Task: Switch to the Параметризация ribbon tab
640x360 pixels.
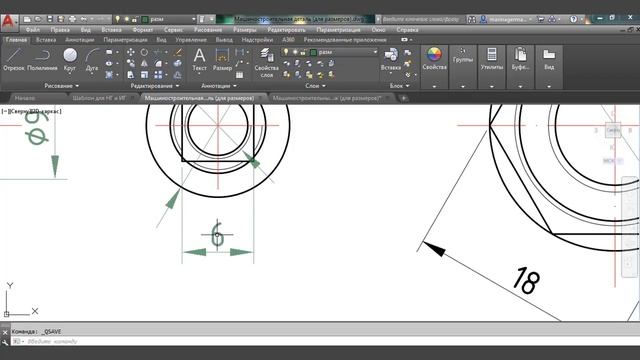Action: click(x=125, y=40)
